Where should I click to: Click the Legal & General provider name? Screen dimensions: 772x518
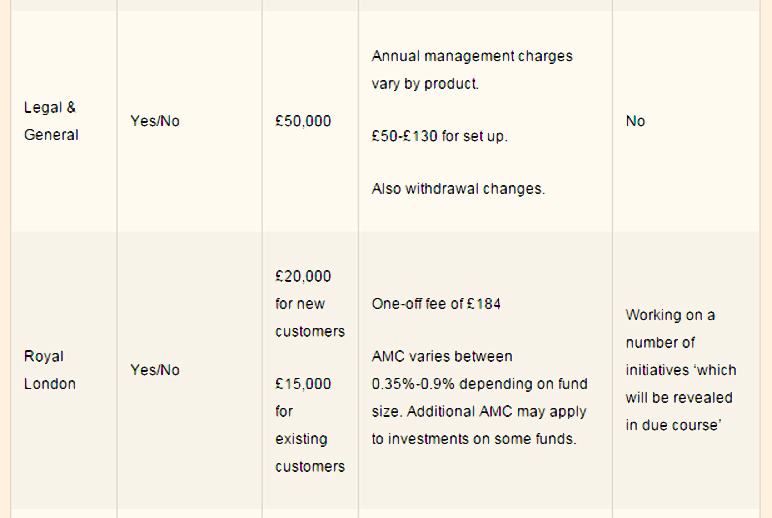pyautogui.click(x=51, y=121)
